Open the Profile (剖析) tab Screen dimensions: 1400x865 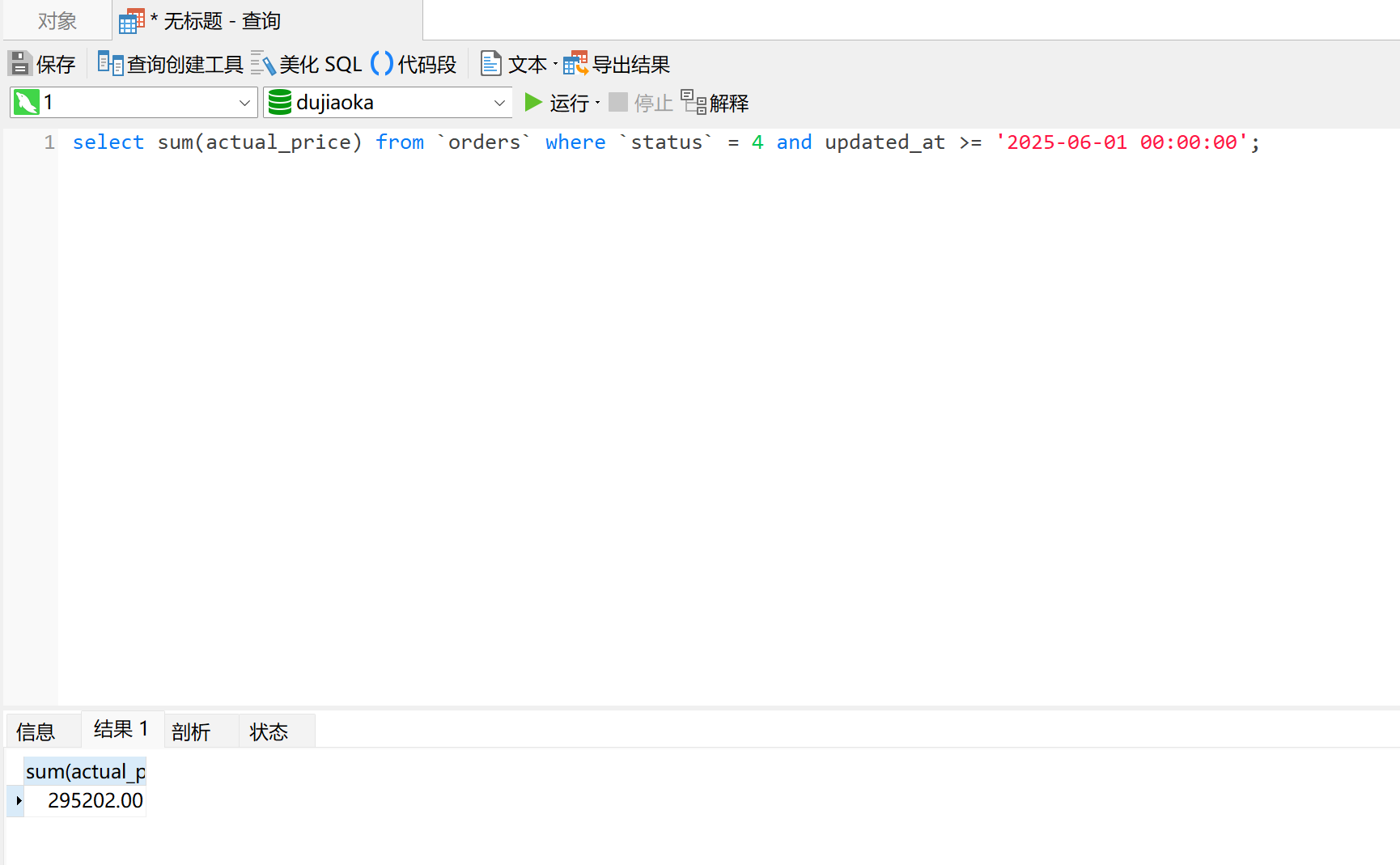click(191, 731)
